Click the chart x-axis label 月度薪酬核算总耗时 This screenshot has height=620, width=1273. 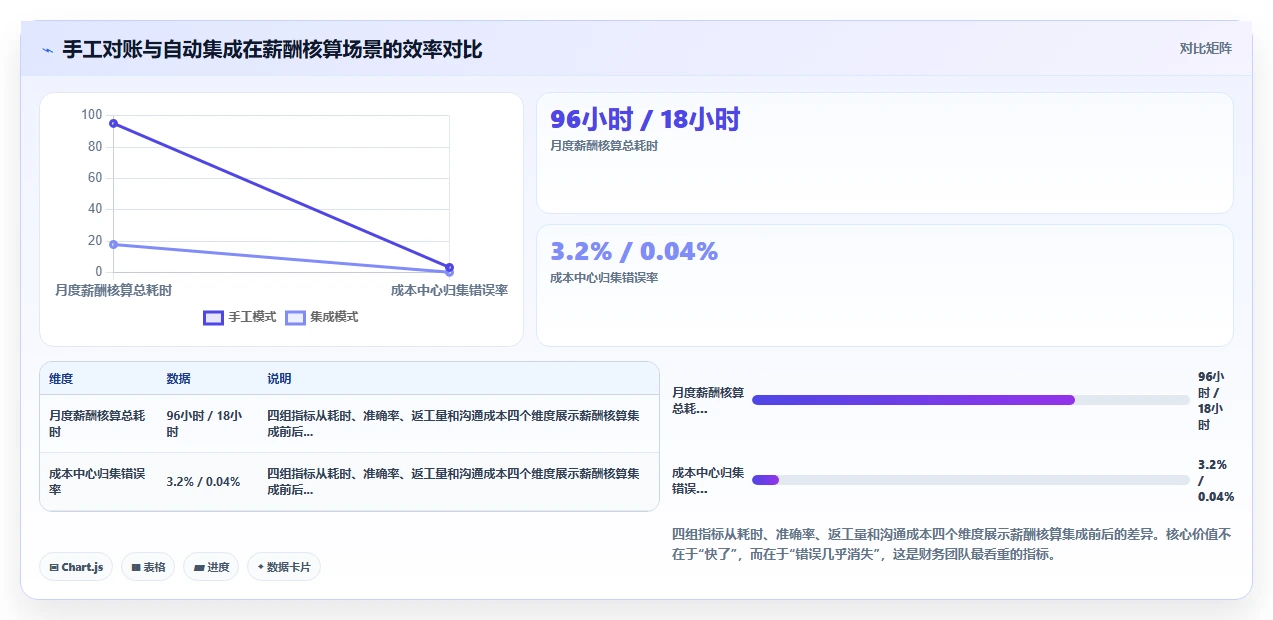[113, 290]
